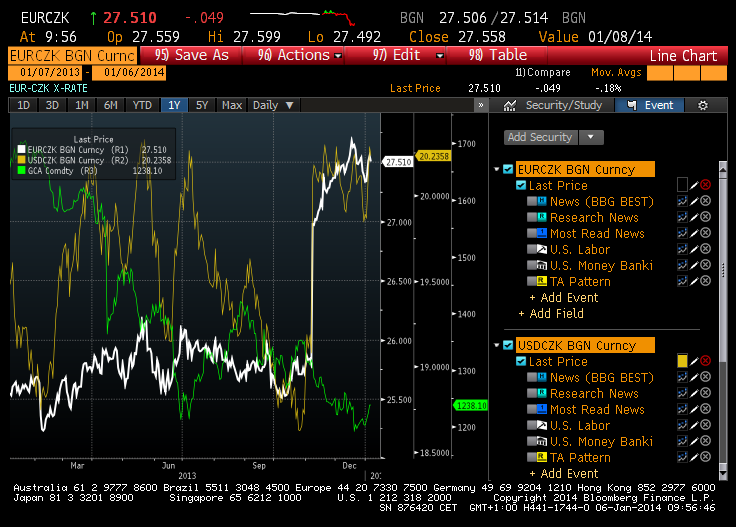Select the 5Y time range tab
The width and height of the screenshot is (736, 527).
pos(202,105)
